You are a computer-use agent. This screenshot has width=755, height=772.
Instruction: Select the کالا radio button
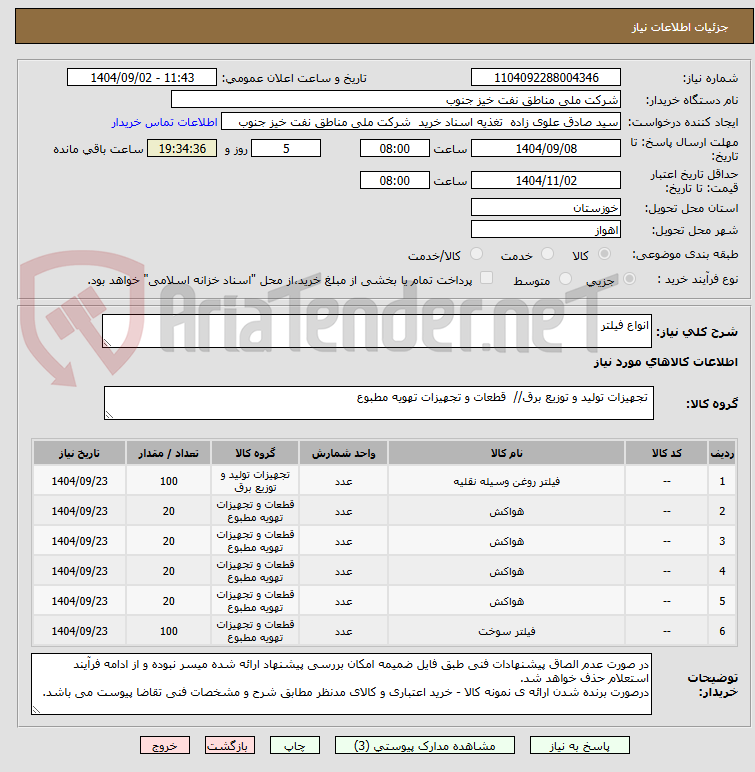pyautogui.click(x=604, y=254)
